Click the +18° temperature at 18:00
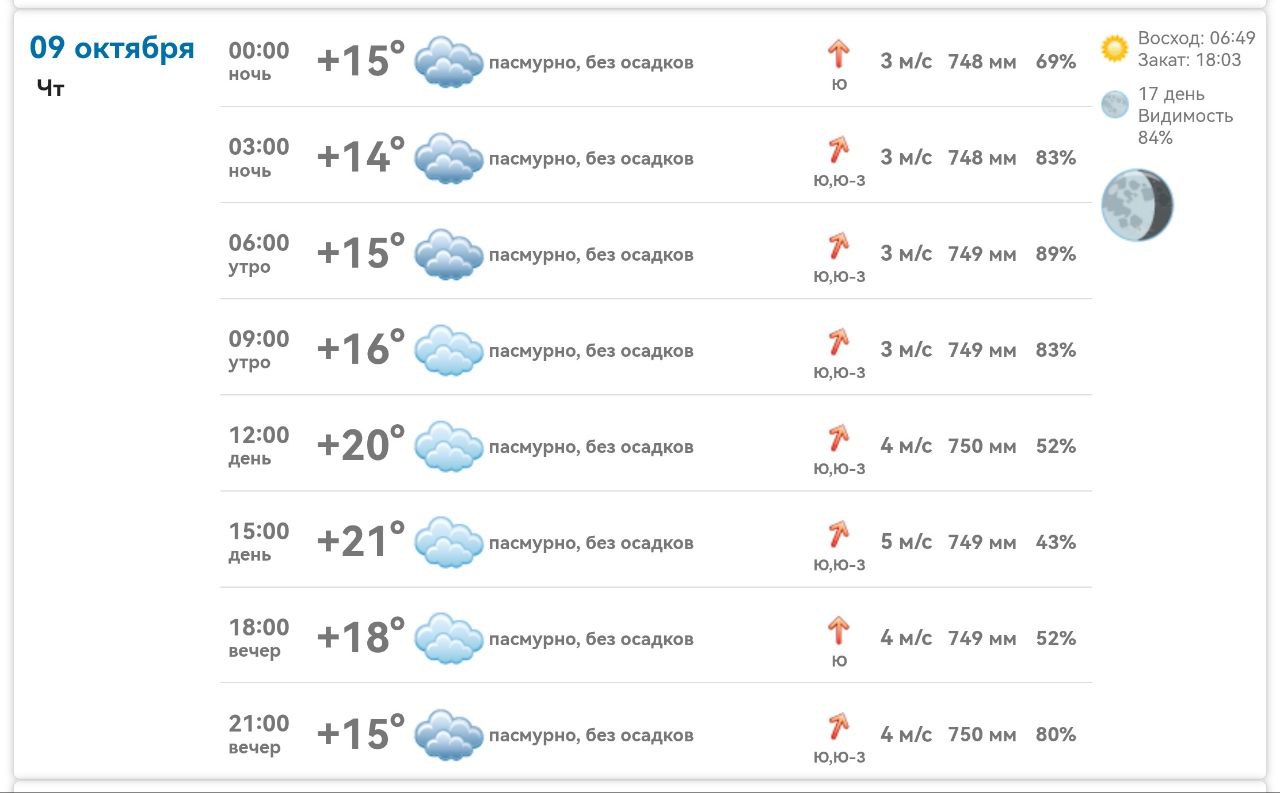This screenshot has height=793, width=1280. click(360, 637)
